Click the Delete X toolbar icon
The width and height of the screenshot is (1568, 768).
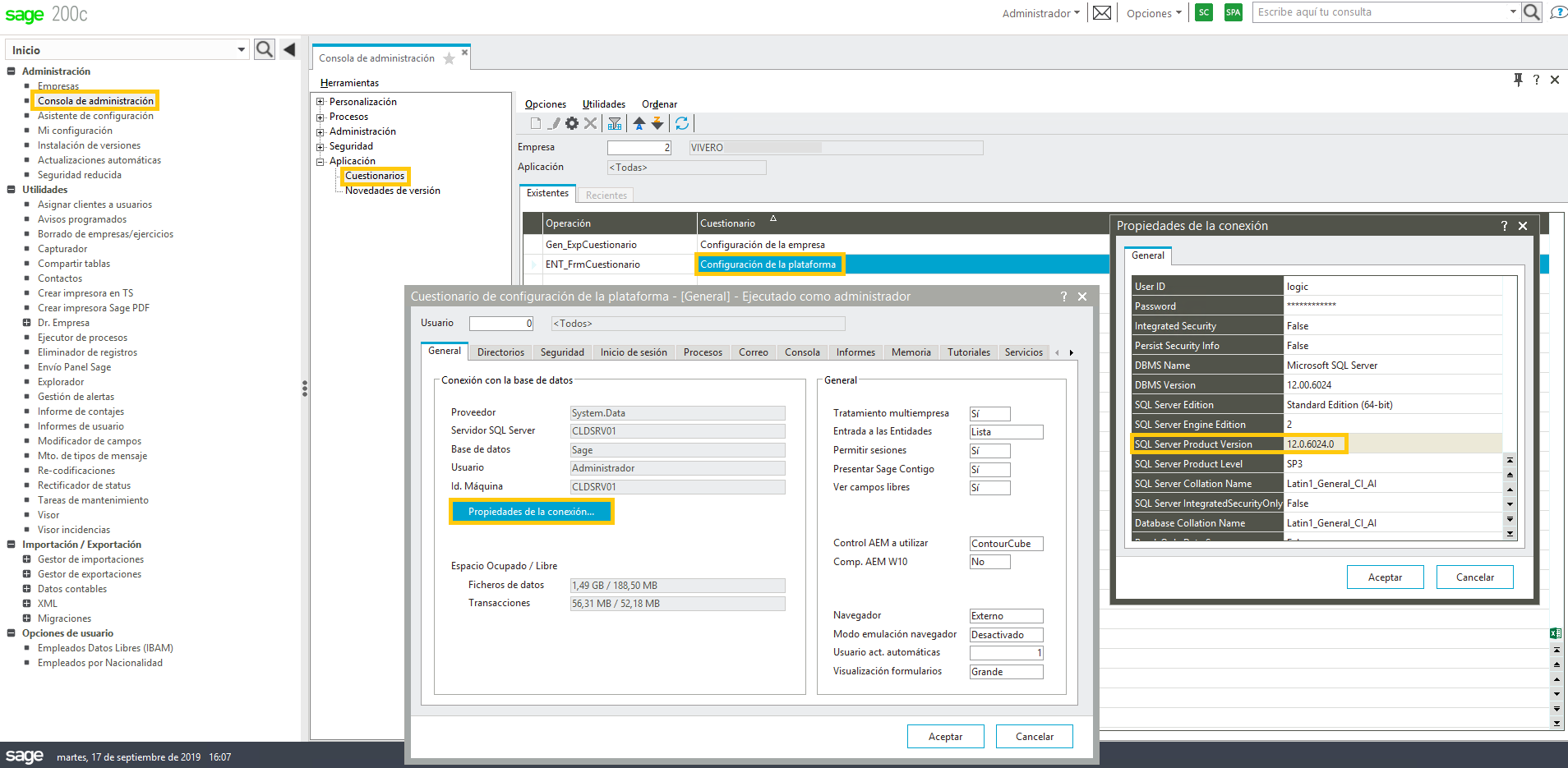pyautogui.click(x=590, y=123)
